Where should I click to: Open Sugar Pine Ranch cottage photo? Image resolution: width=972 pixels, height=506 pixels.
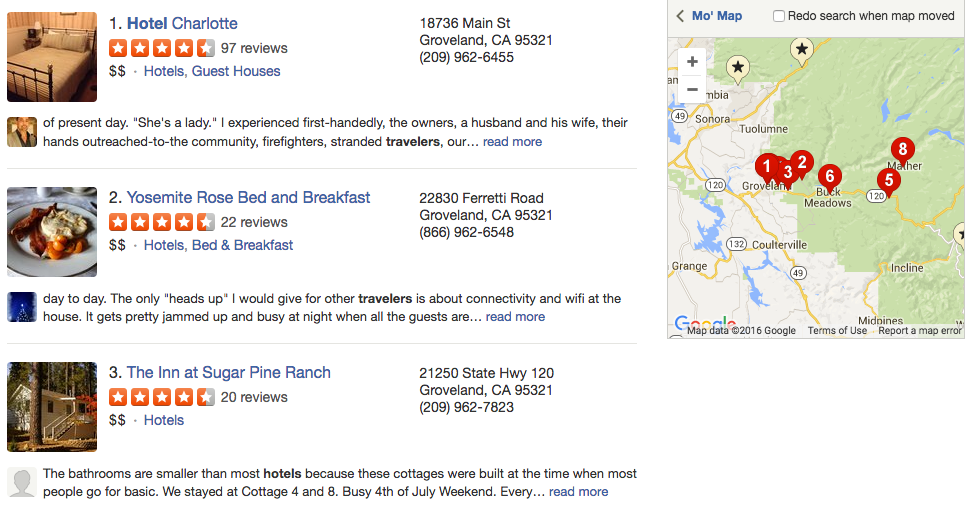click(x=52, y=407)
